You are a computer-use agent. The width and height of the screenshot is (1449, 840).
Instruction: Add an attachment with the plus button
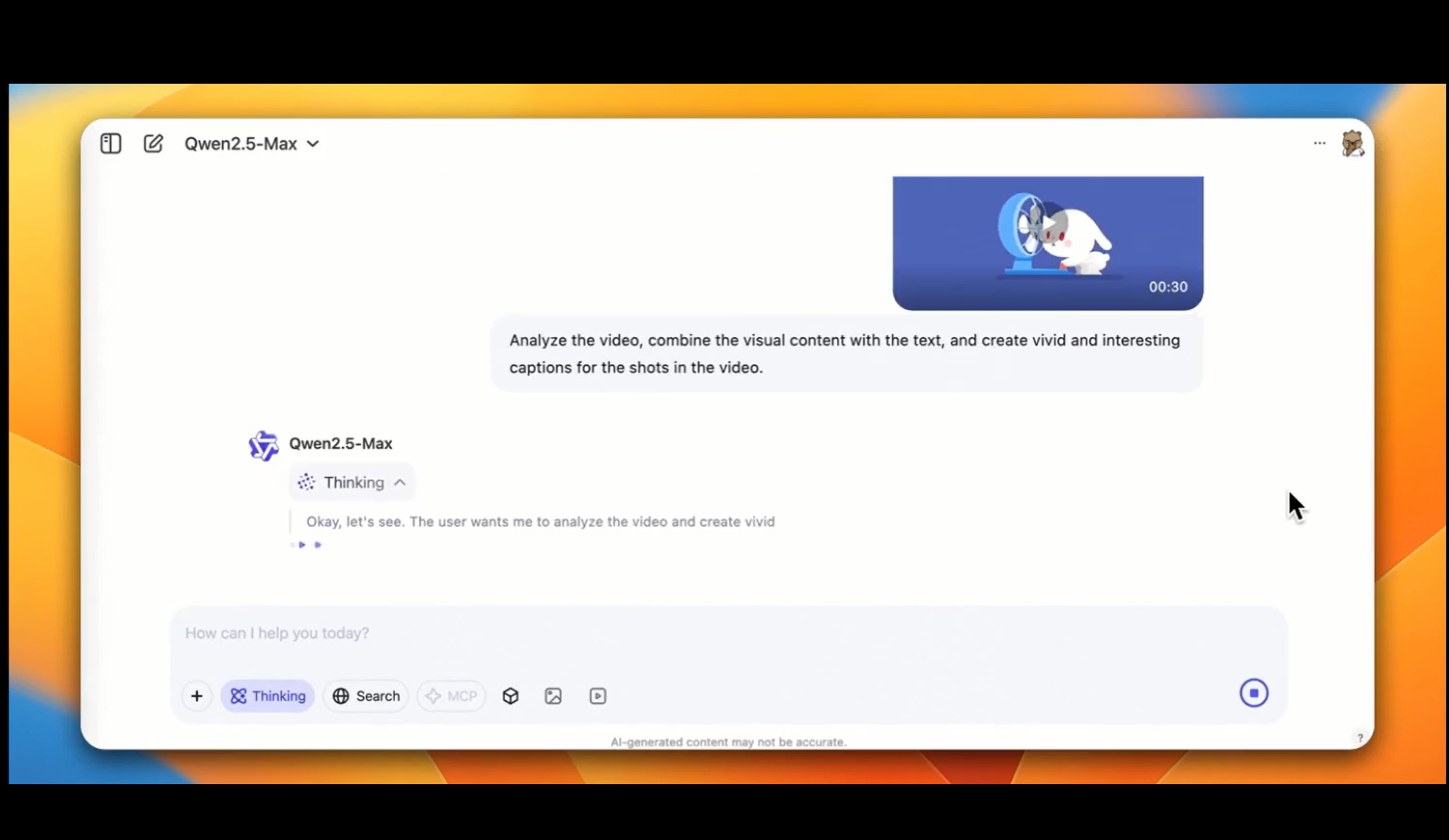[197, 696]
